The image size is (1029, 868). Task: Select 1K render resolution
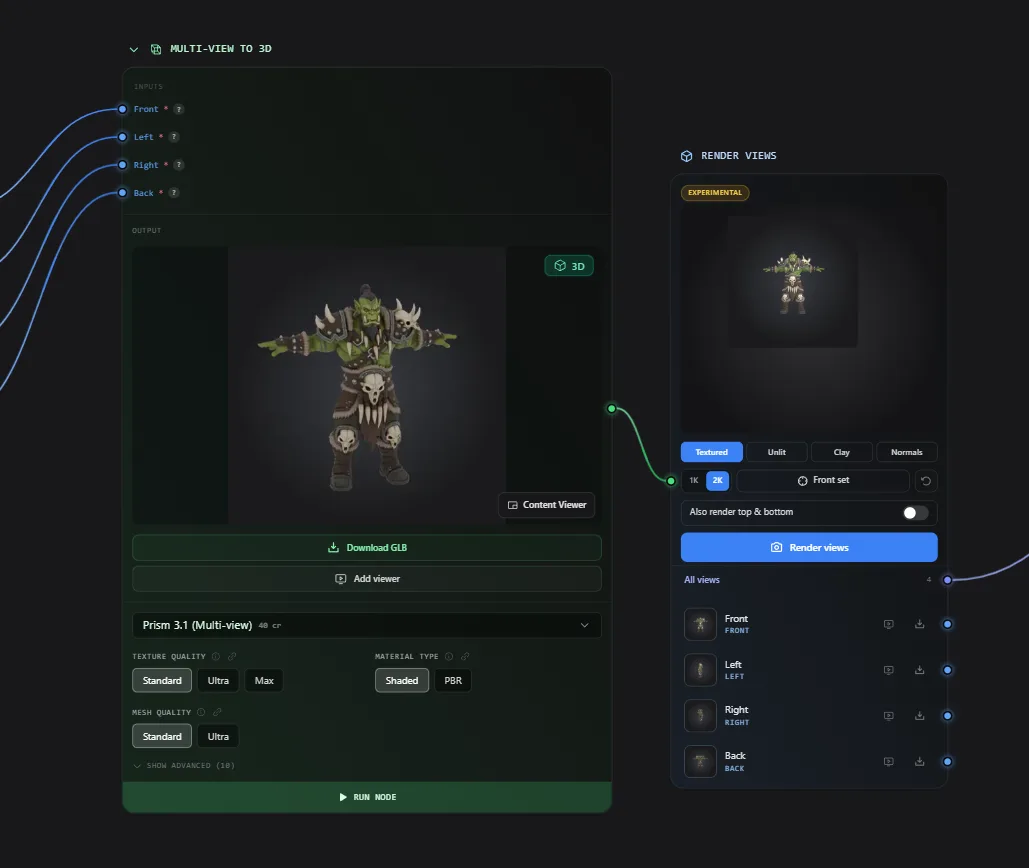[x=694, y=480]
